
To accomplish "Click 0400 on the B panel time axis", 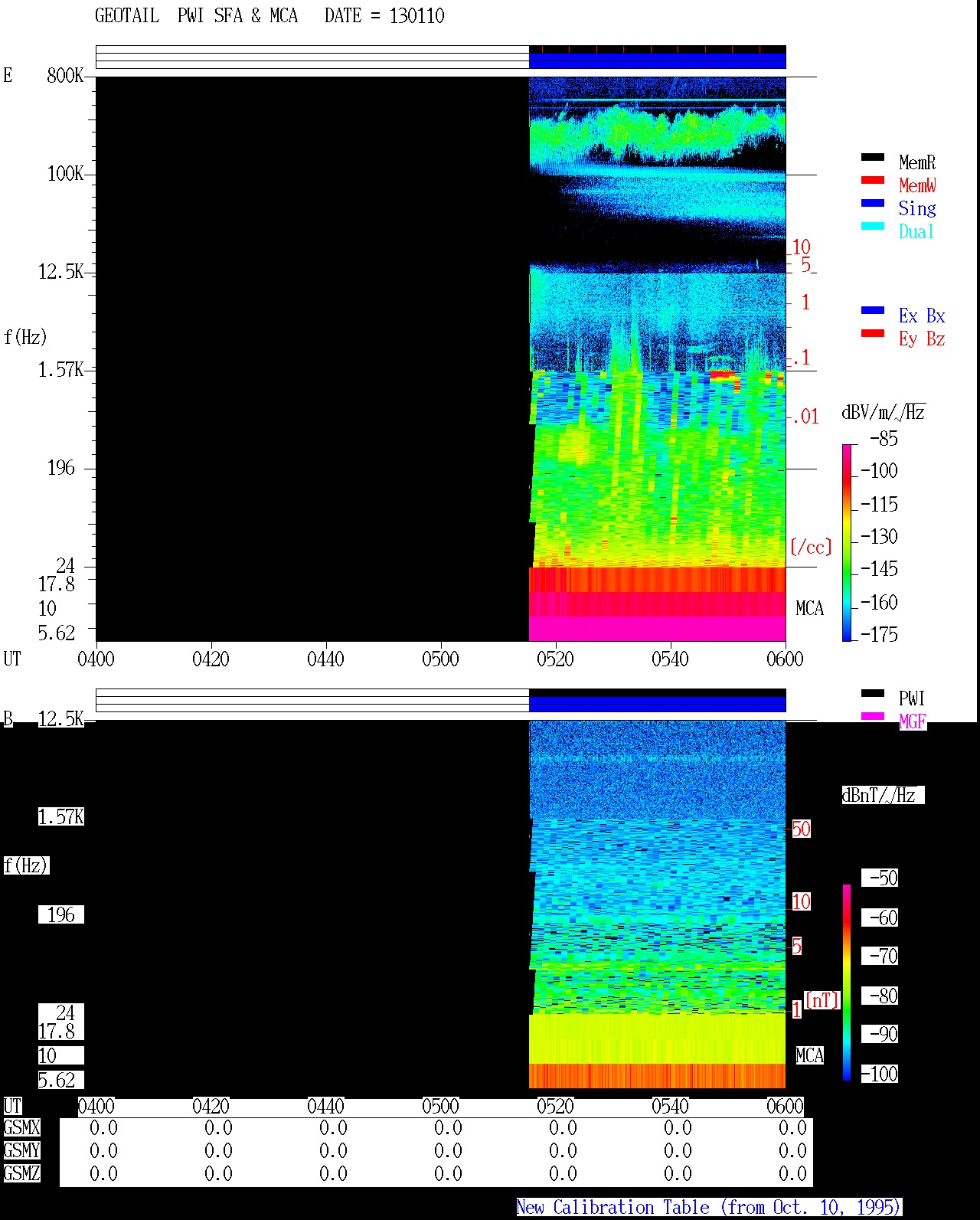I will [96, 1106].
